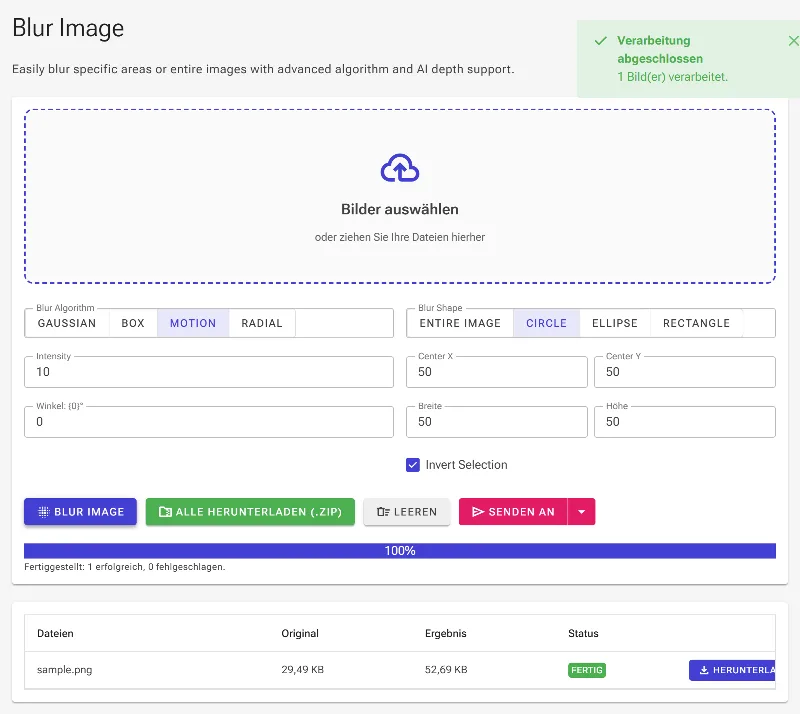Click the Original column header

pos(300,633)
